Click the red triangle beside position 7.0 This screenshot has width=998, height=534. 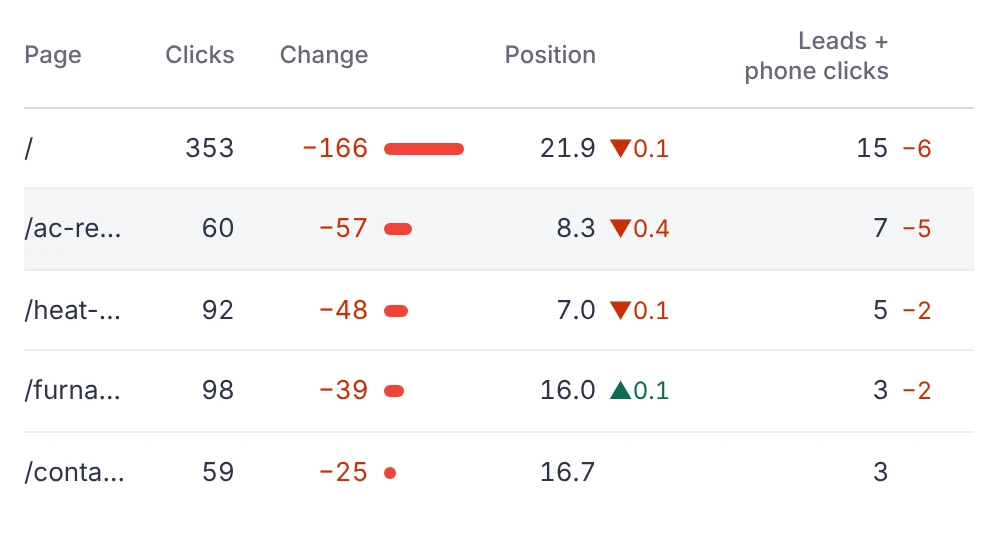pyautogui.click(x=620, y=311)
